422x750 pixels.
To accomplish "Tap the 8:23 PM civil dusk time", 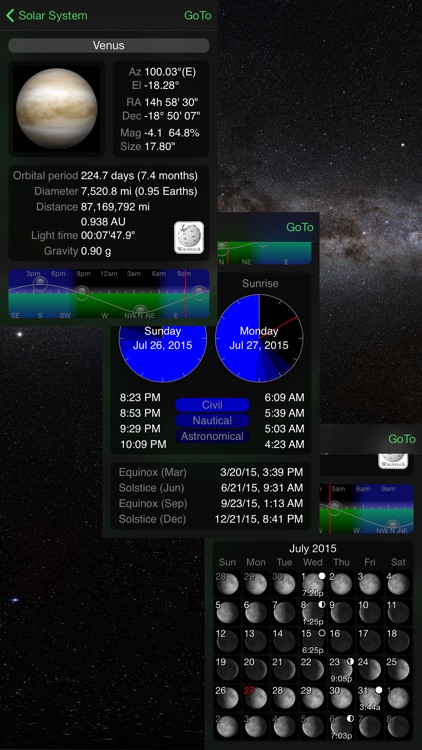I will pos(140,397).
